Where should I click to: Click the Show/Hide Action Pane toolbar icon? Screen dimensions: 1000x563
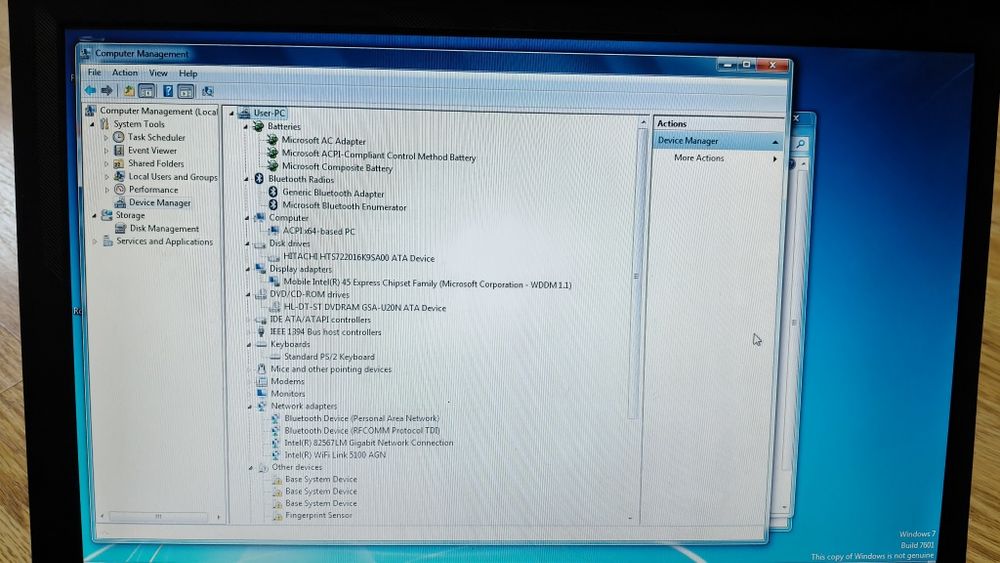(186, 92)
